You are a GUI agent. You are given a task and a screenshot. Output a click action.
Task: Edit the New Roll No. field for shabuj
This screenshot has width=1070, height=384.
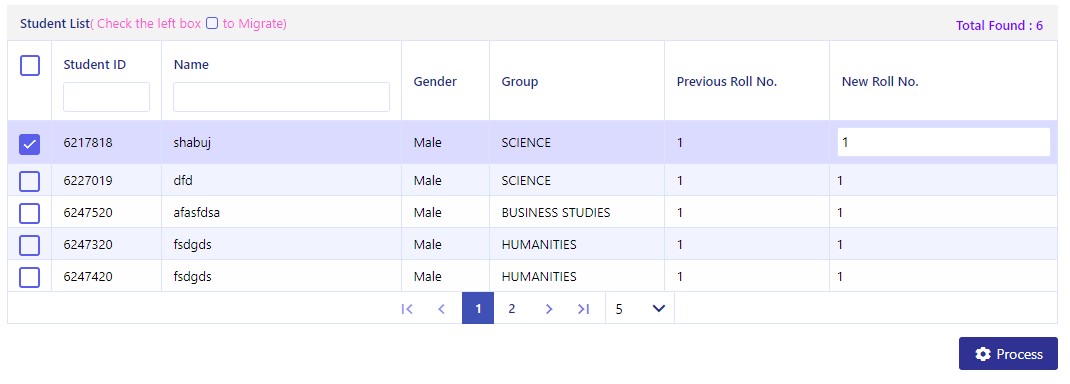click(x=944, y=143)
